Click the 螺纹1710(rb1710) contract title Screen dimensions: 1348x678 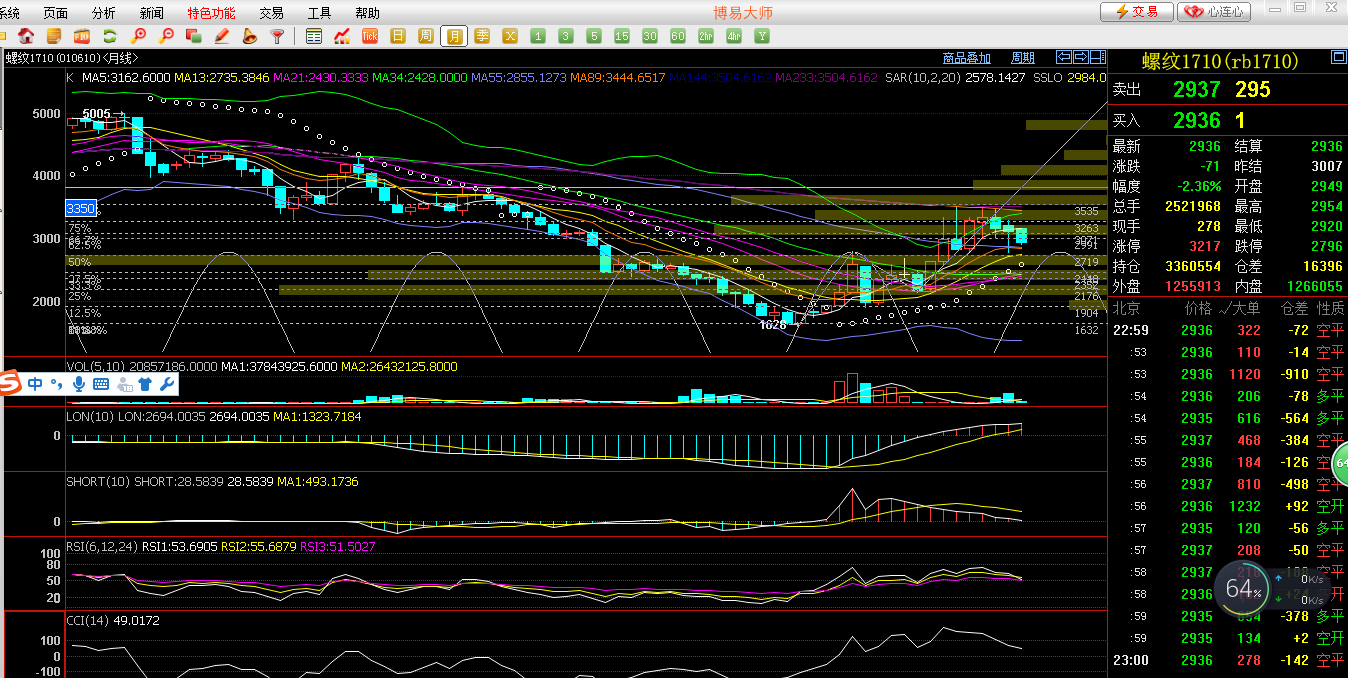1221,61
